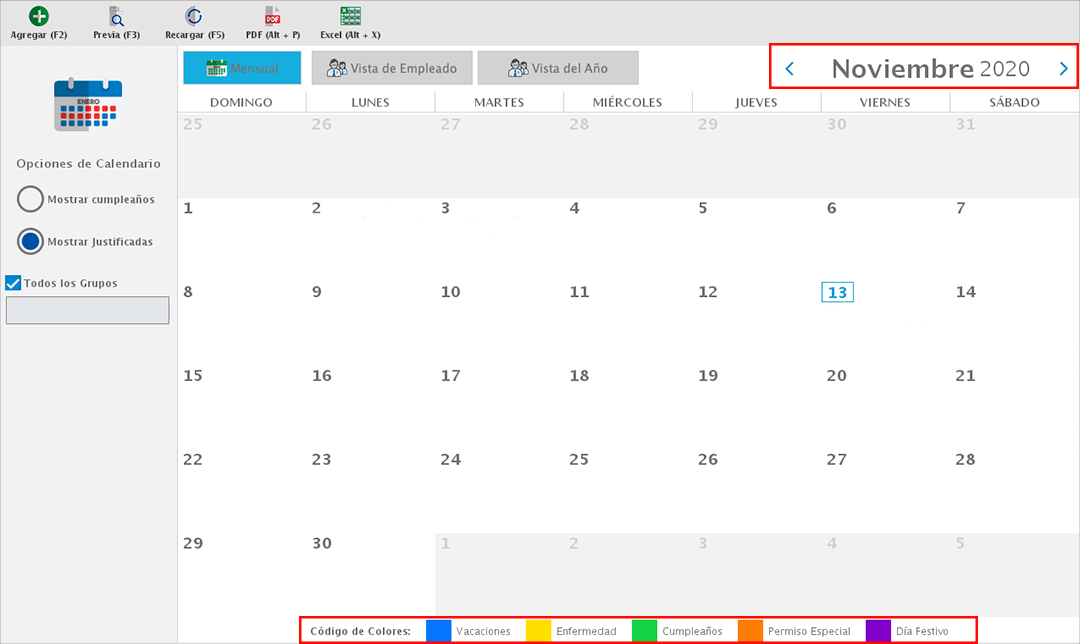Image resolution: width=1080 pixels, height=644 pixels.
Task: Enable Mostrar cumpleaños radio option
Action: coord(30,199)
